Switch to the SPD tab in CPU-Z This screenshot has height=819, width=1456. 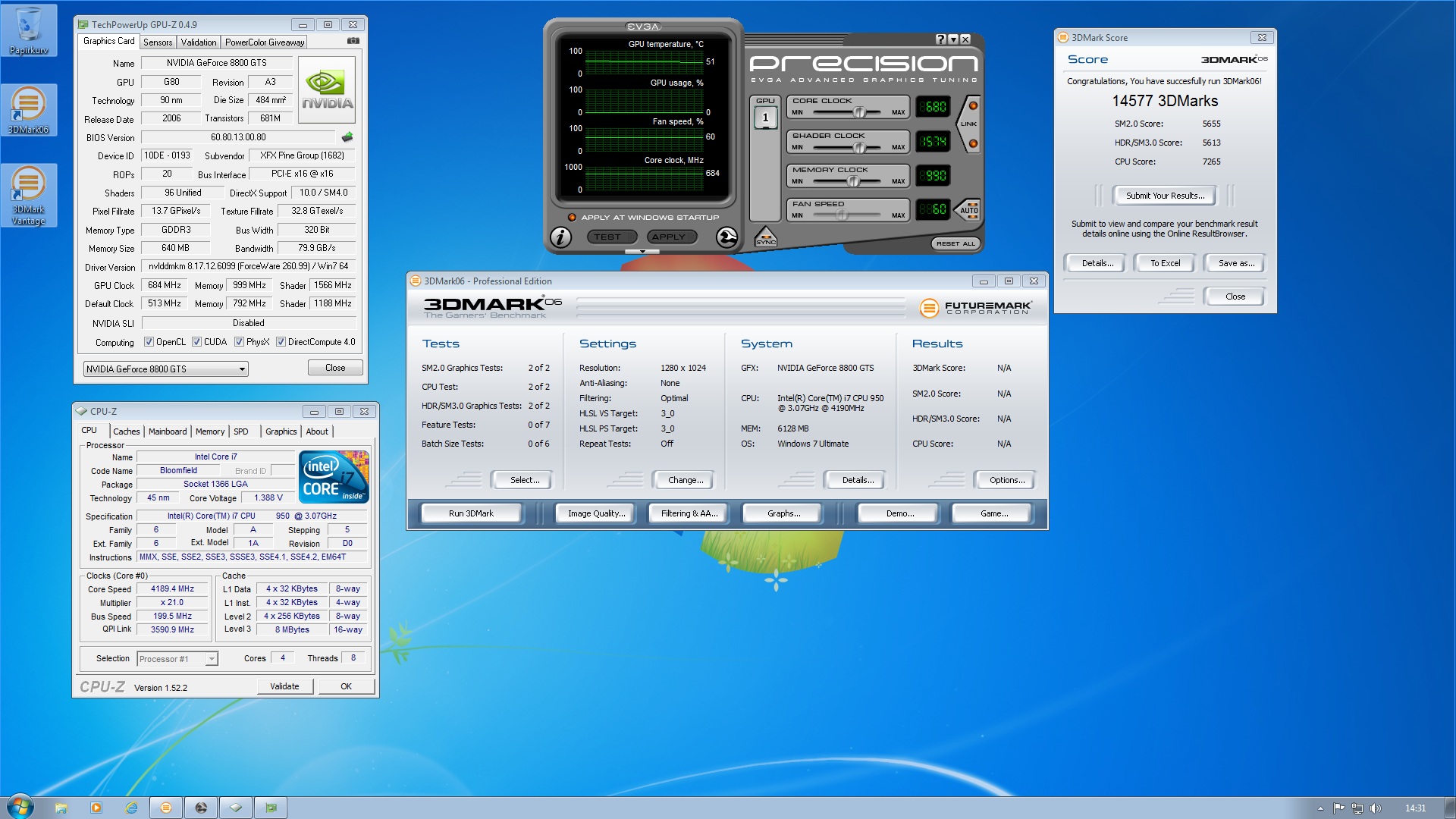pos(241,431)
